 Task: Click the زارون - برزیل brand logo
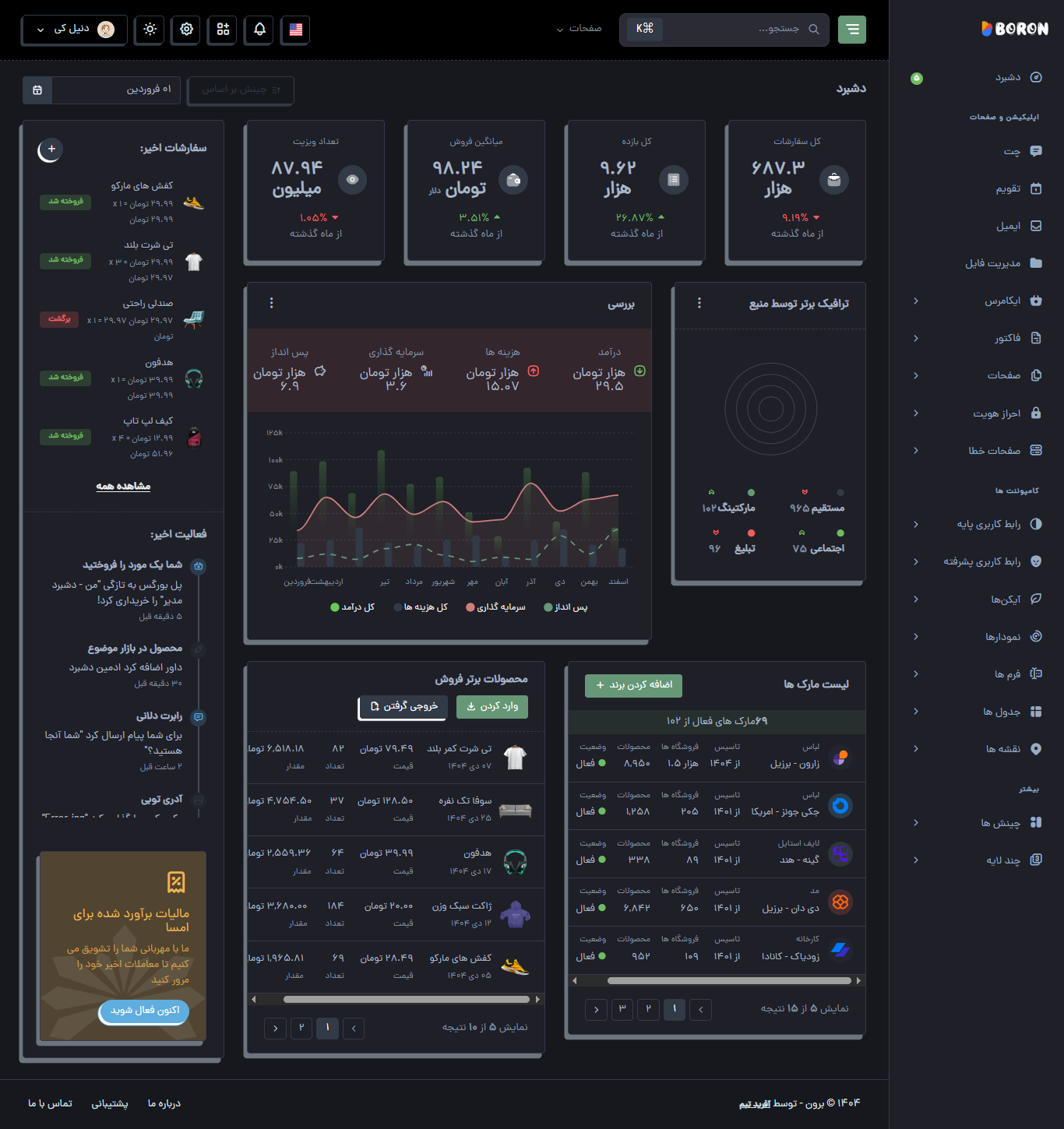840,758
